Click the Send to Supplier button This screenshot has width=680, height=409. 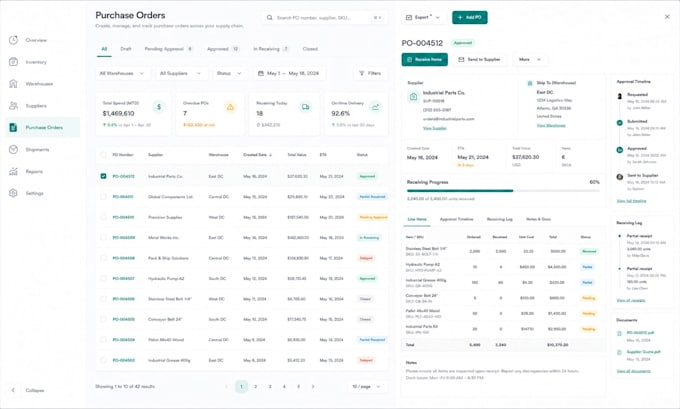(x=479, y=59)
